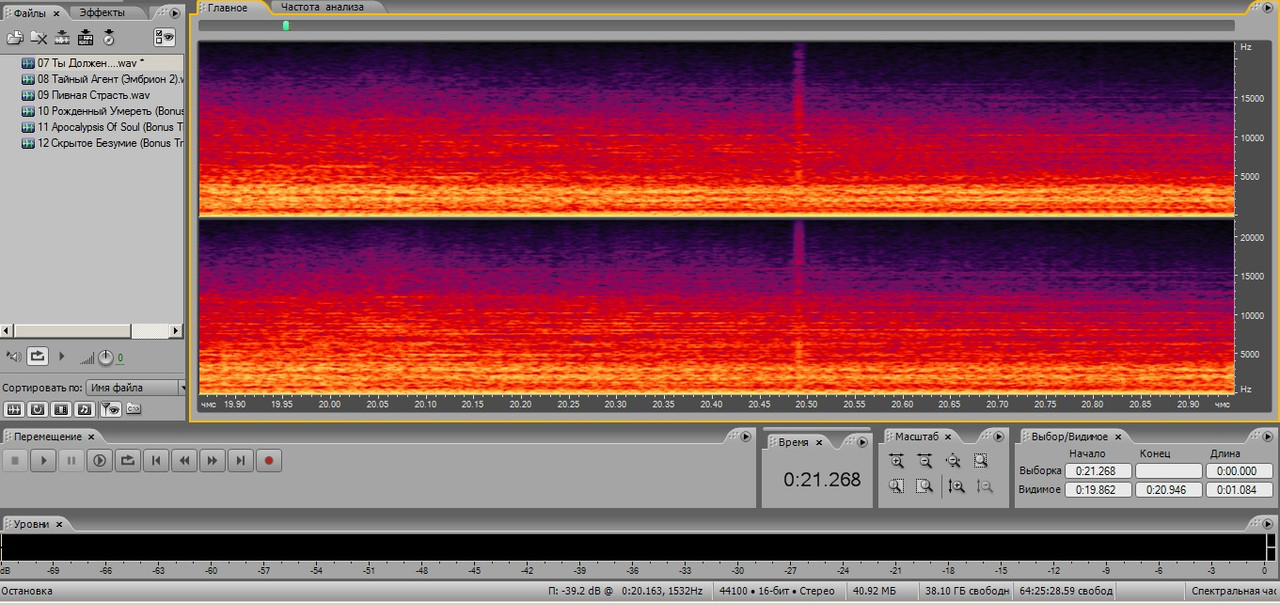Click the Import File icon in Files panel
The image size is (1280, 605).
click(15, 38)
